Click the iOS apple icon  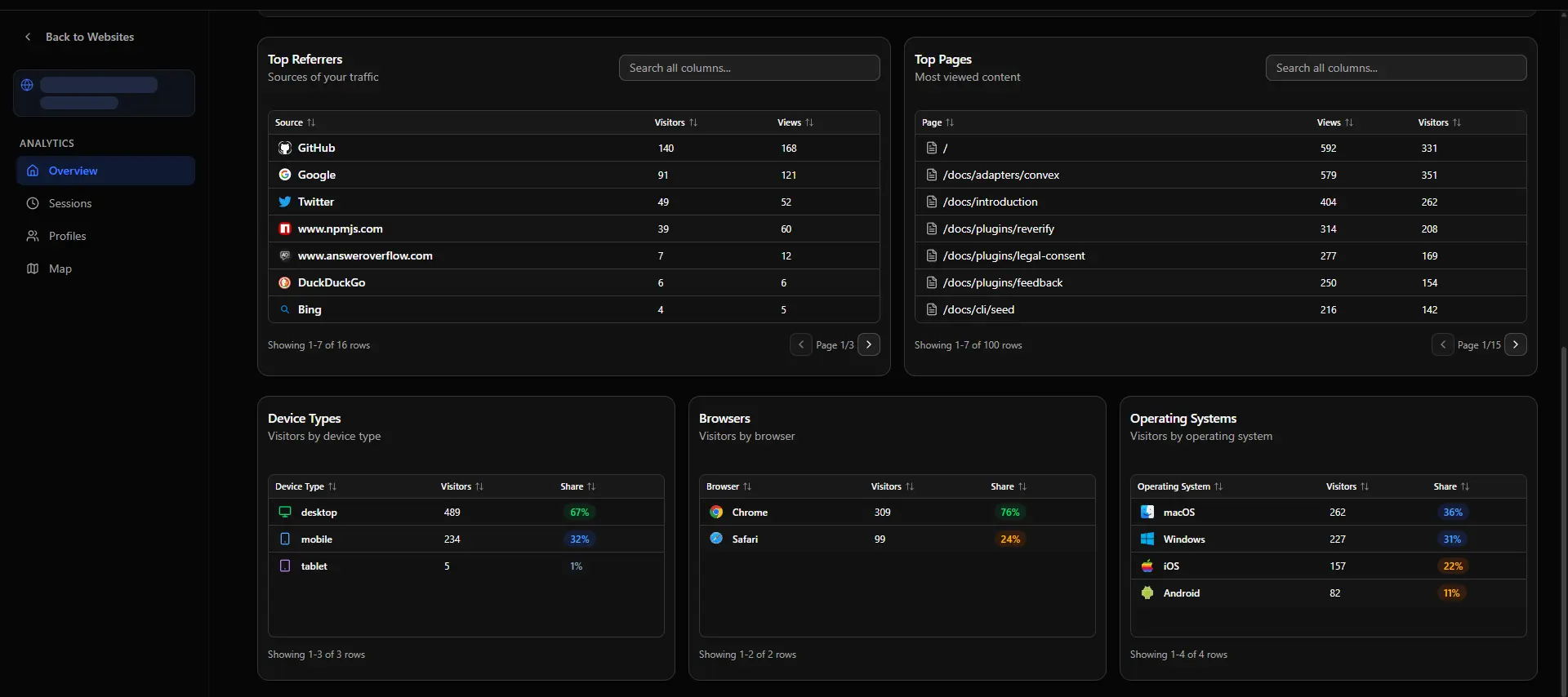[1147, 566]
